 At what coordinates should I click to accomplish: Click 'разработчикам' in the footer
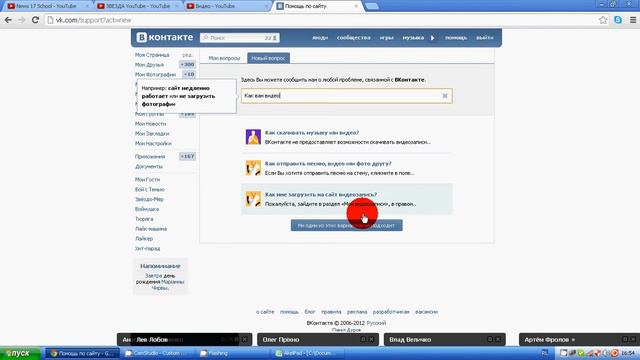391,311
